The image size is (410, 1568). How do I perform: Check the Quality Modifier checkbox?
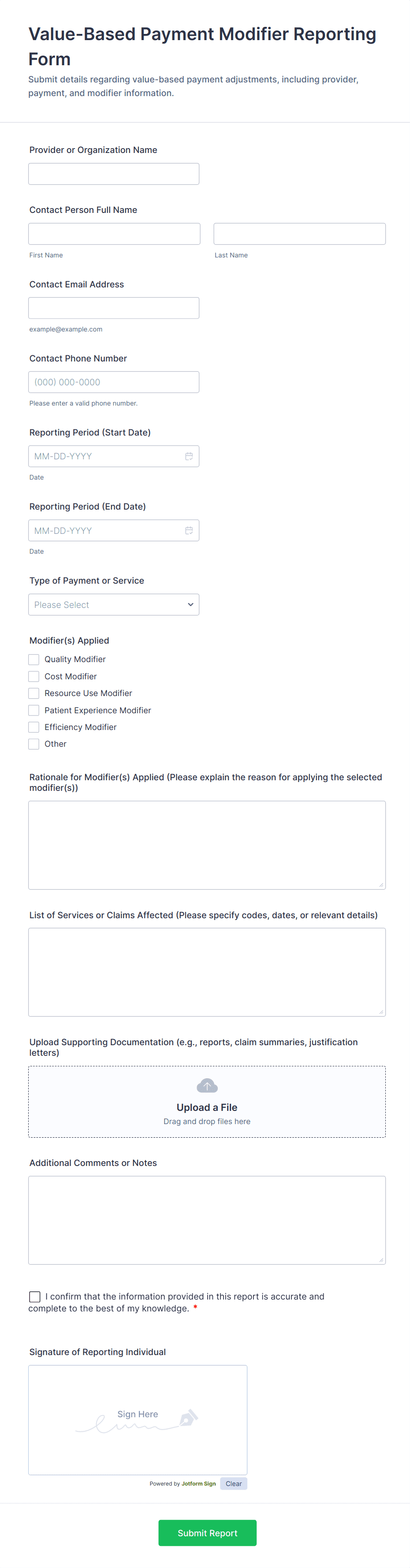34,659
